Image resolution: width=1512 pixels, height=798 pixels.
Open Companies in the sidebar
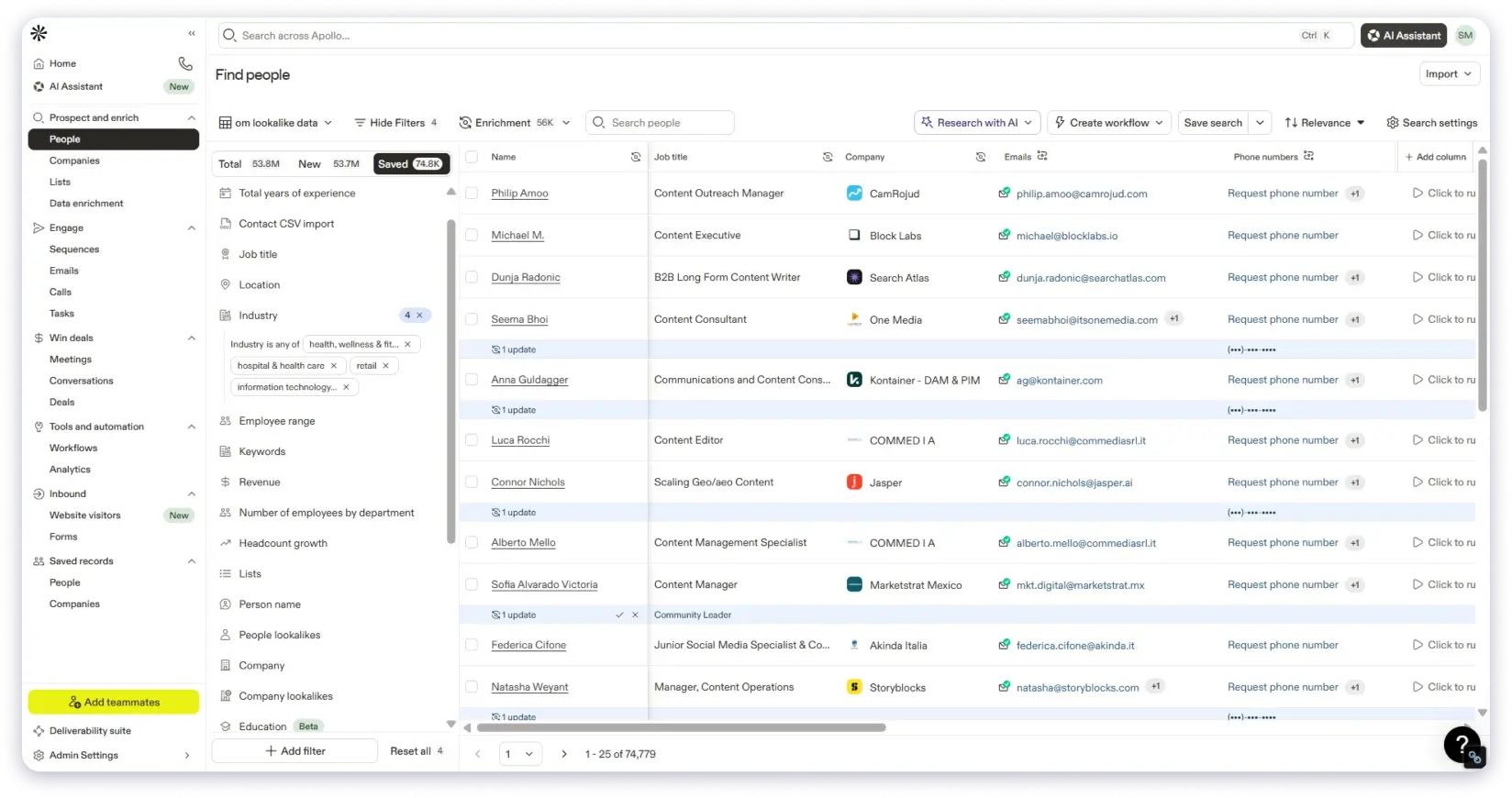click(x=74, y=161)
